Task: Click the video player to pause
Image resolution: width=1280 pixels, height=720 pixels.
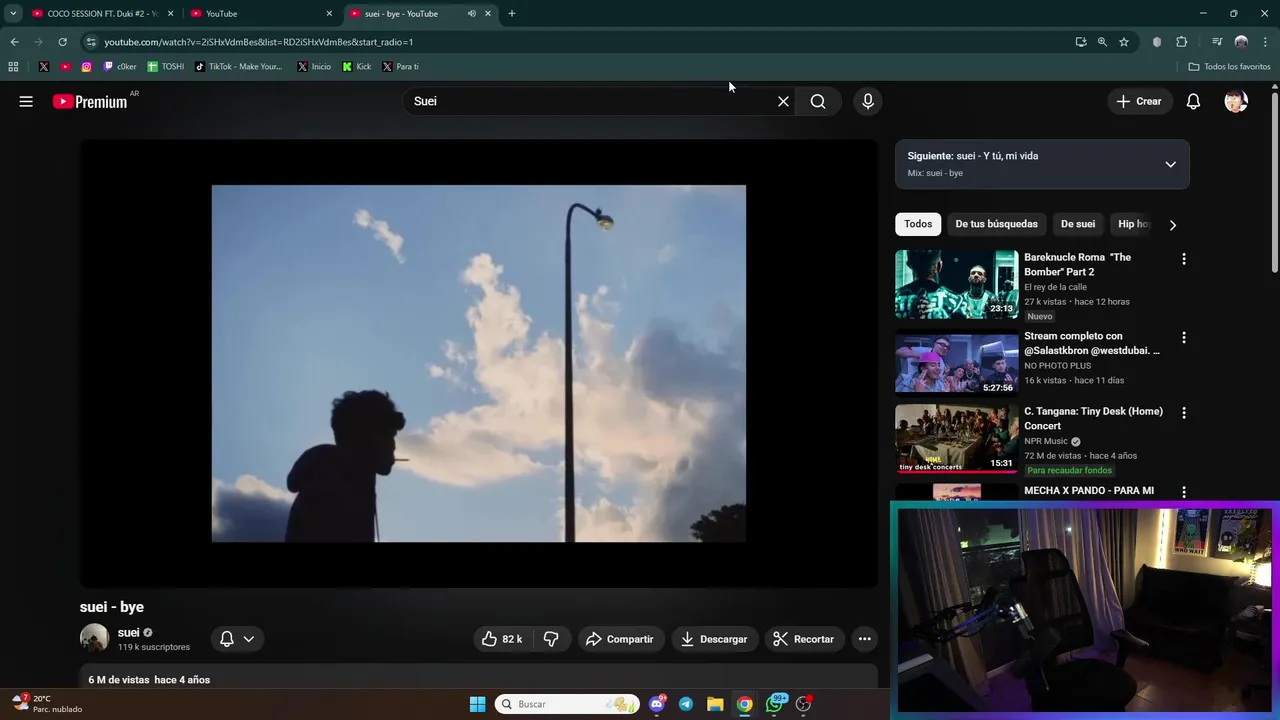Action: coord(478,363)
